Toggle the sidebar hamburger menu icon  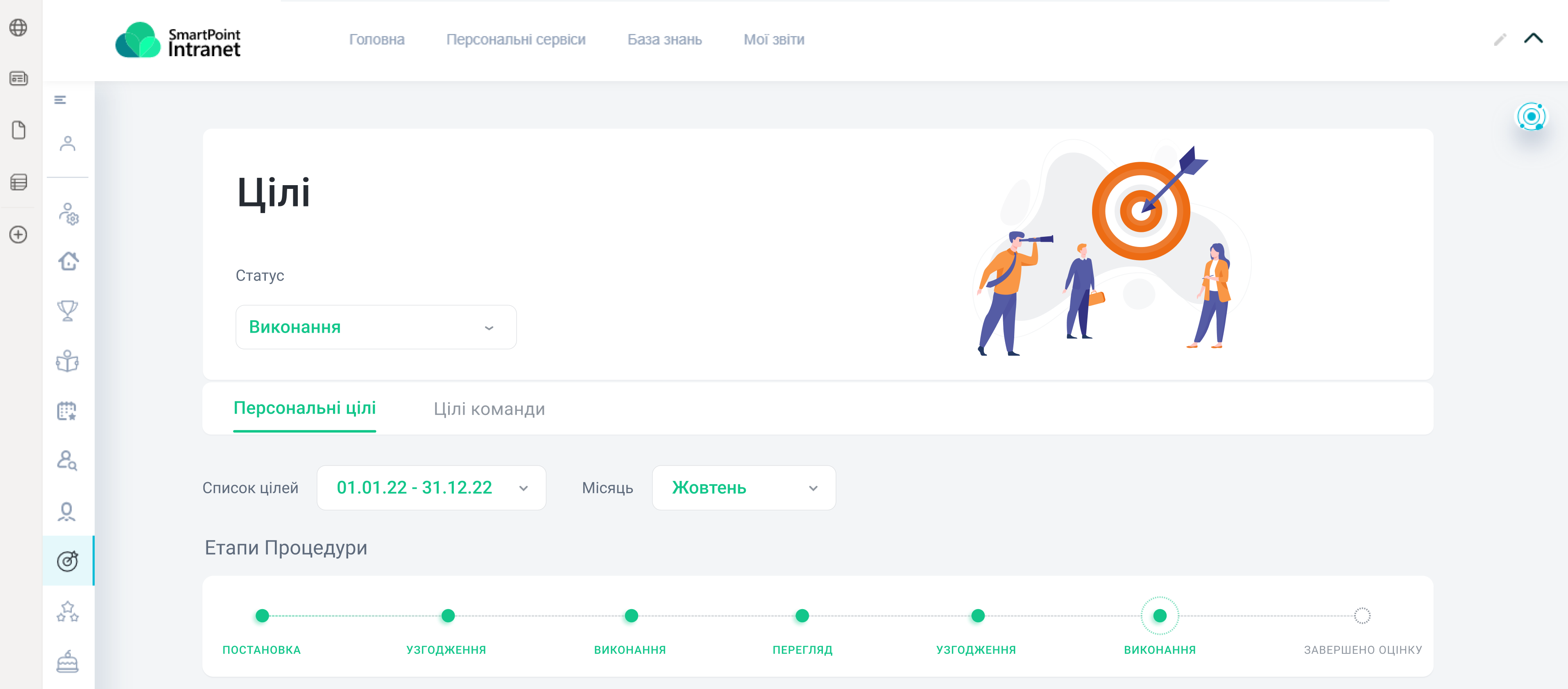[60, 100]
